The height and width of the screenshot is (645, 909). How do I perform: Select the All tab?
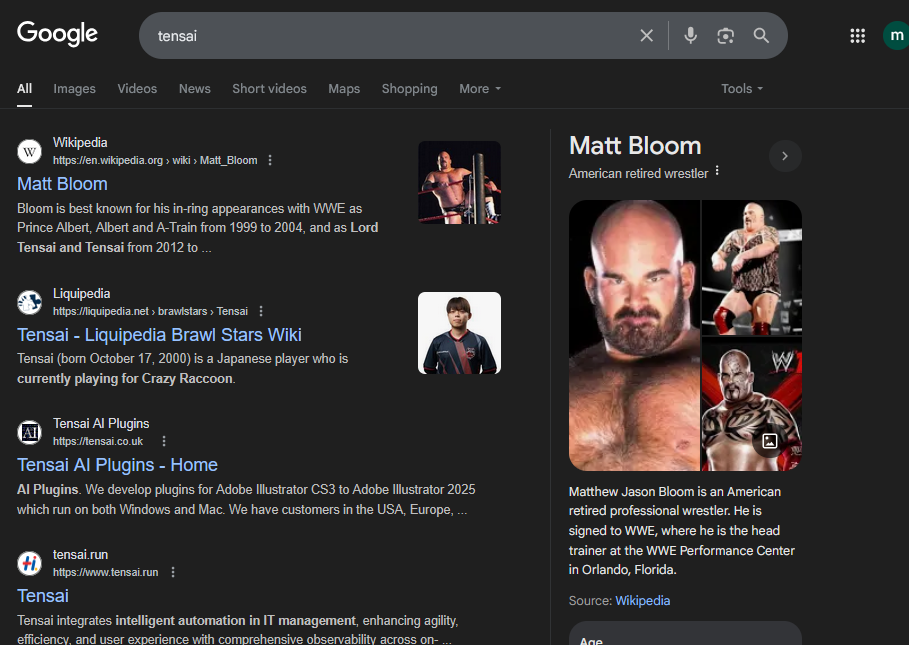pos(24,89)
